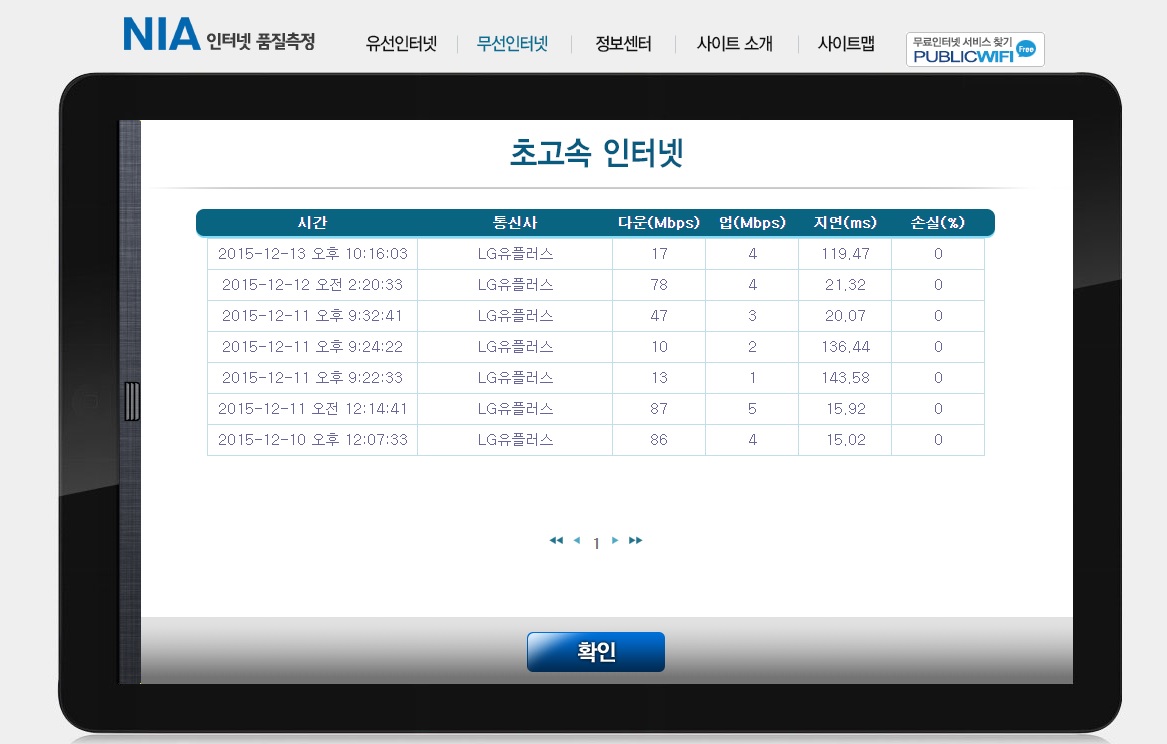Screen dimensions: 1167x744
Task: Click the NIA 인터넷 품질측정 logo
Action: click(219, 35)
